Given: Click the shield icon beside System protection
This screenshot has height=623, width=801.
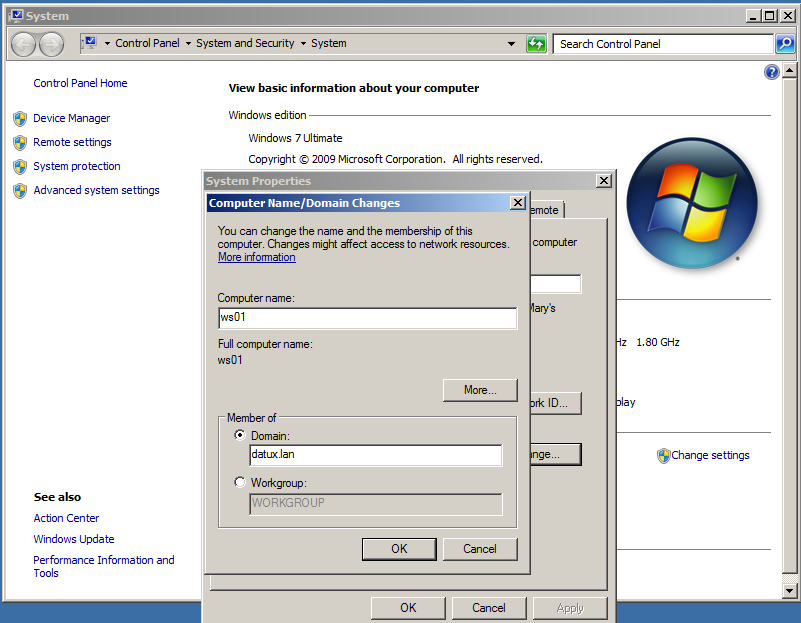Looking at the screenshot, I should click(x=20, y=167).
